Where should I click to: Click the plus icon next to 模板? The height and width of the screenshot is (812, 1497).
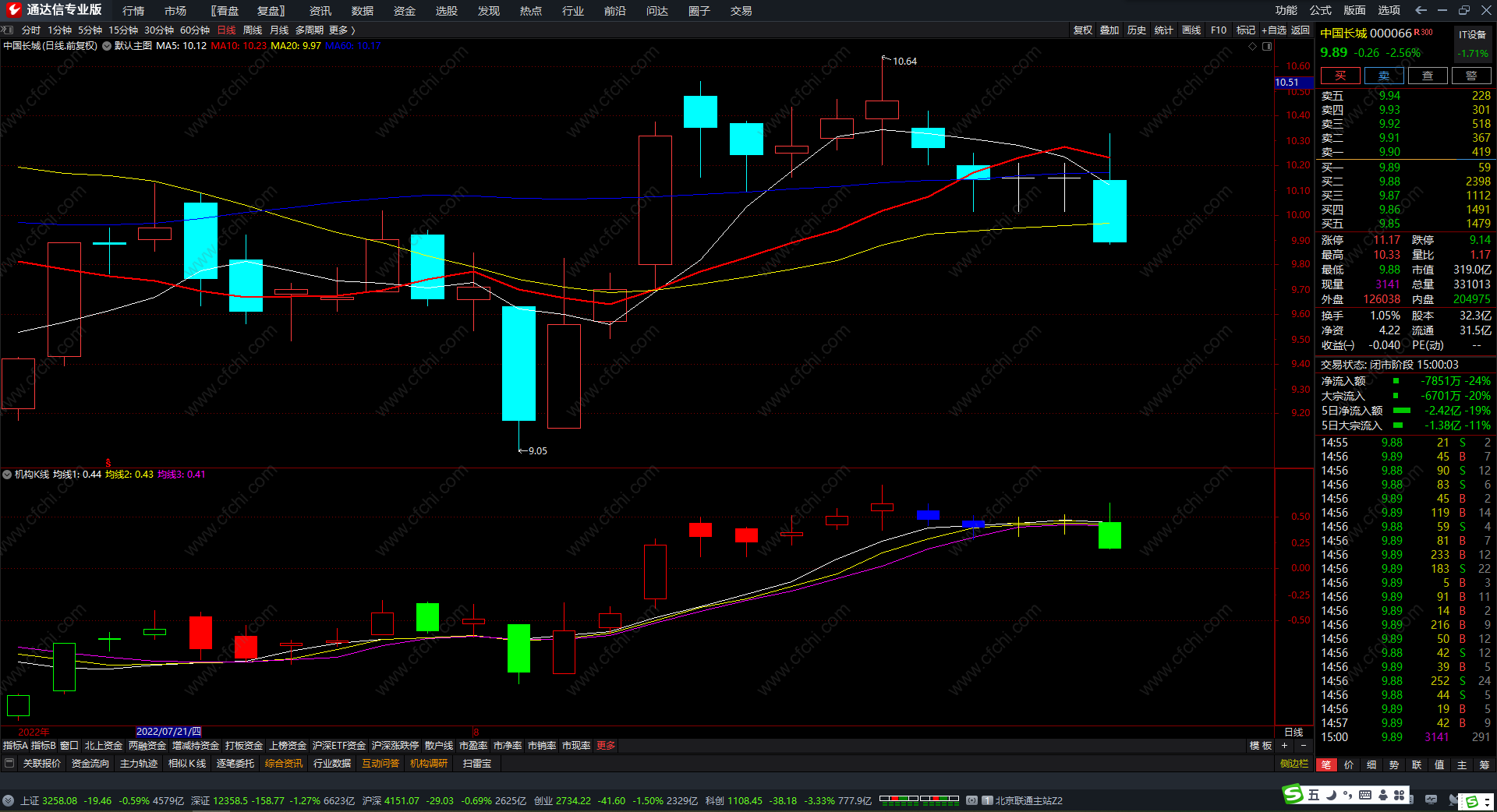click(x=1284, y=746)
